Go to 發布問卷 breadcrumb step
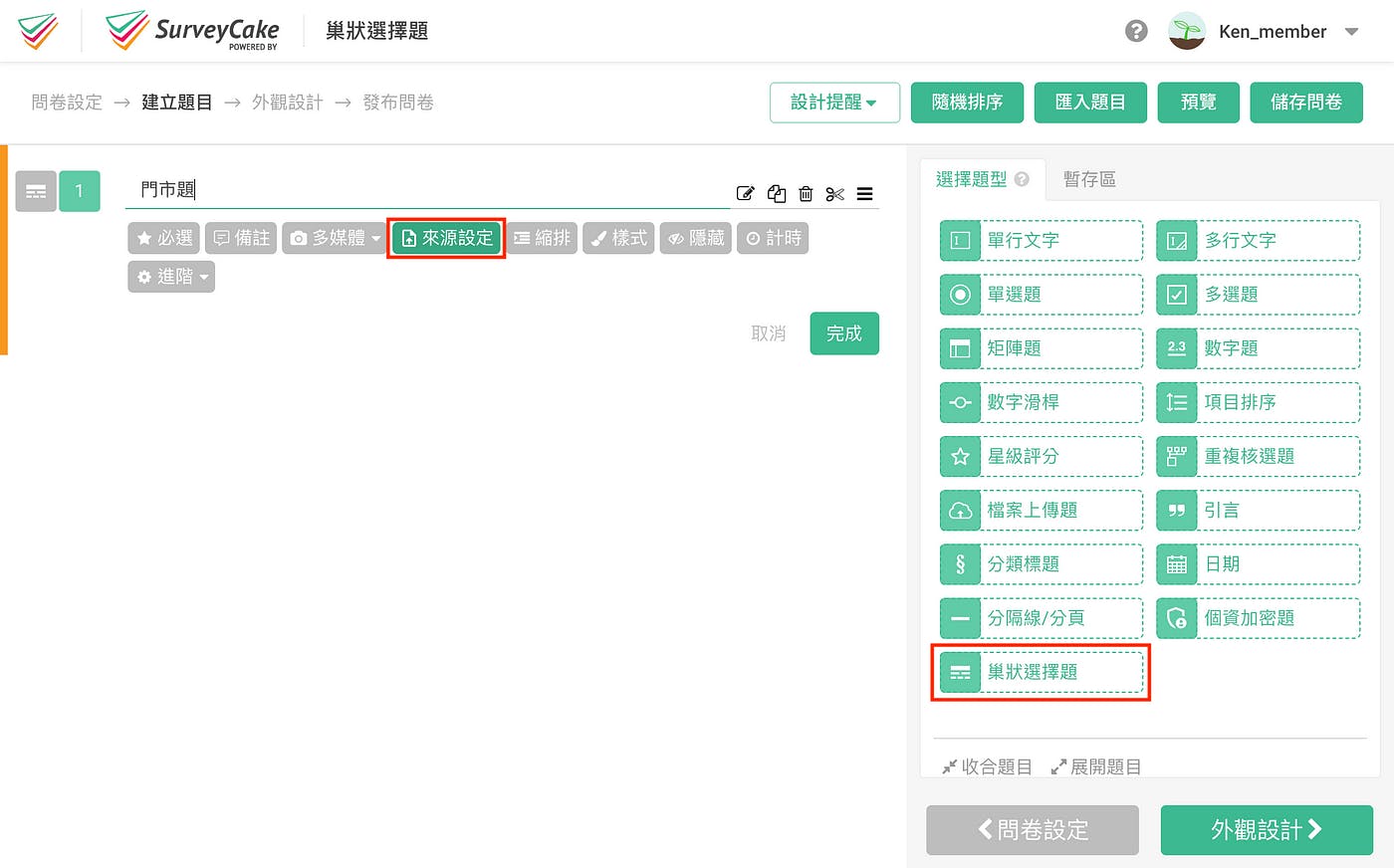Image resolution: width=1394 pixels, height=868 pixels. tap(398, 103)
